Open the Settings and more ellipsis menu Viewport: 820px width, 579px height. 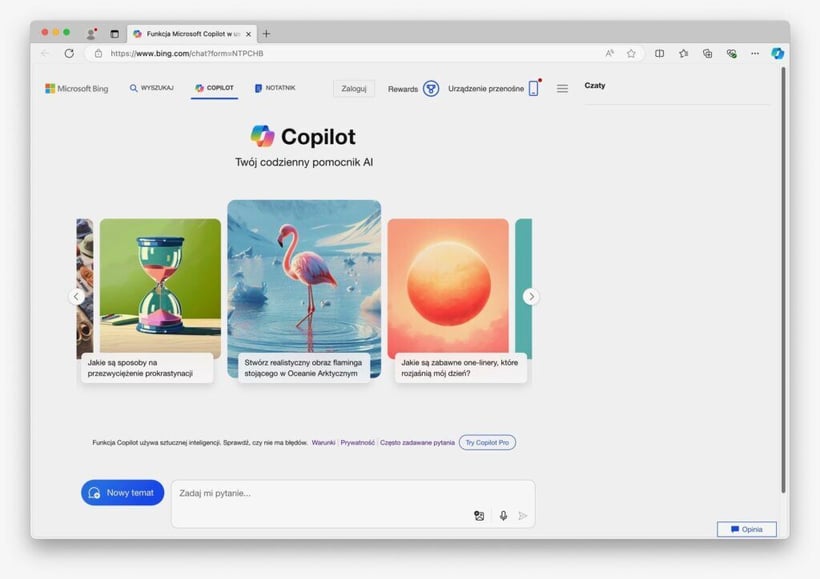point(755,53)
